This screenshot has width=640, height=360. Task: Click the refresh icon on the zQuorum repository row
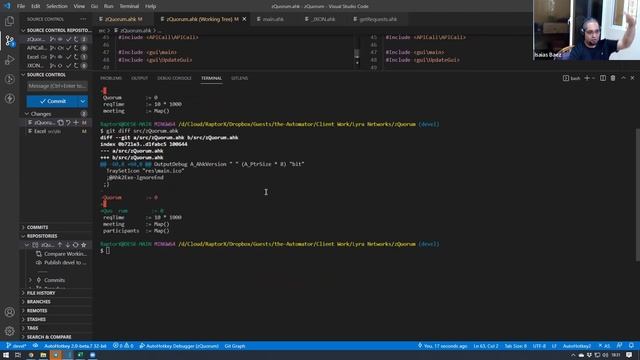pyautogui.click(x=76, y=39)
